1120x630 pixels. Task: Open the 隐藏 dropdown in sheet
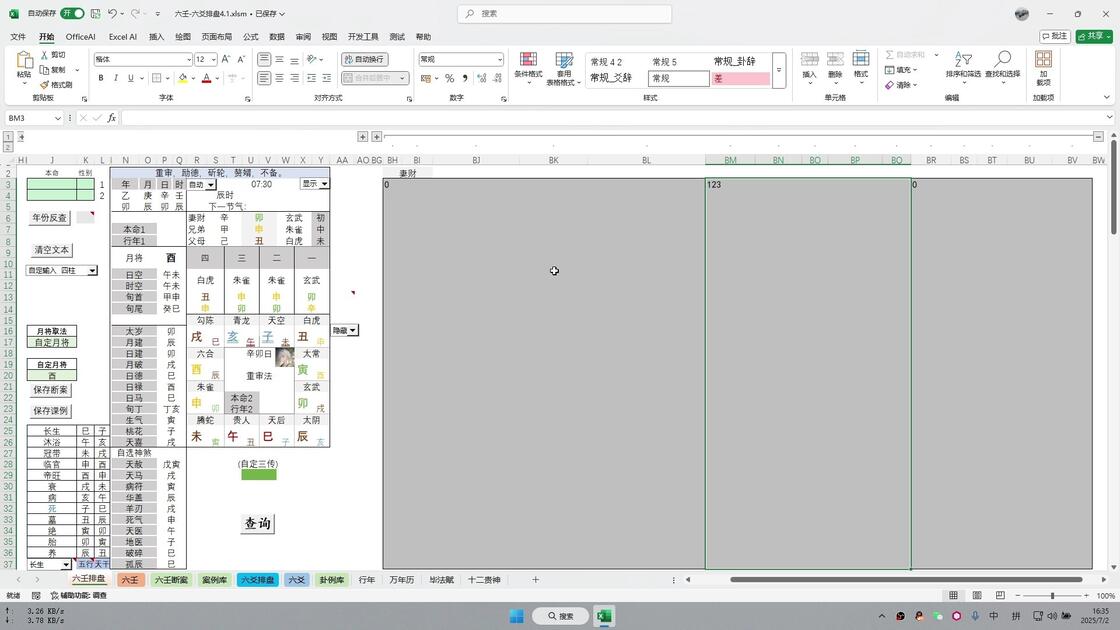point(353,330)
